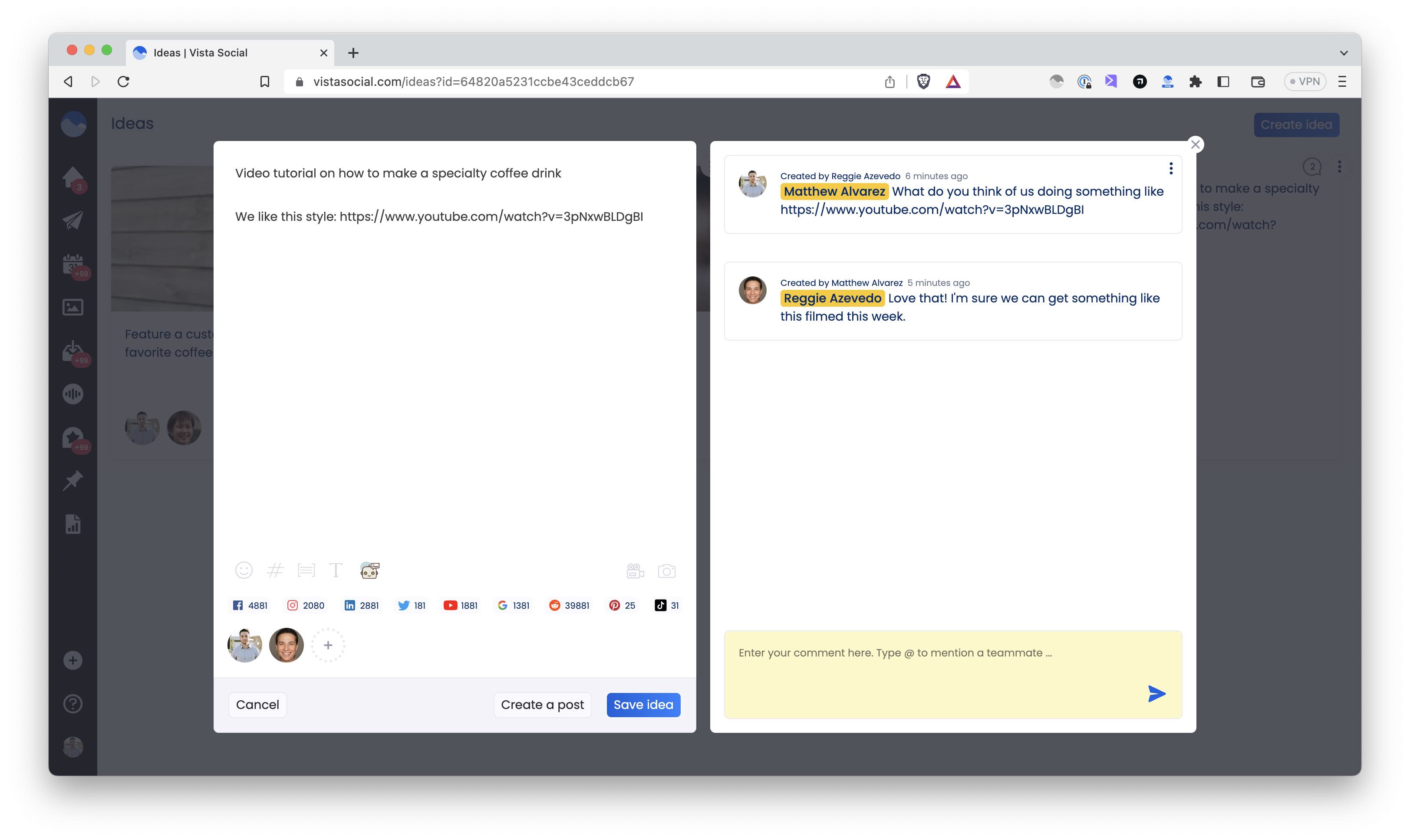Insert a hashtag using the hashtag icon
Viewport: 1410px width, 840px height.
pyautogui.click(x=275, y=570)
